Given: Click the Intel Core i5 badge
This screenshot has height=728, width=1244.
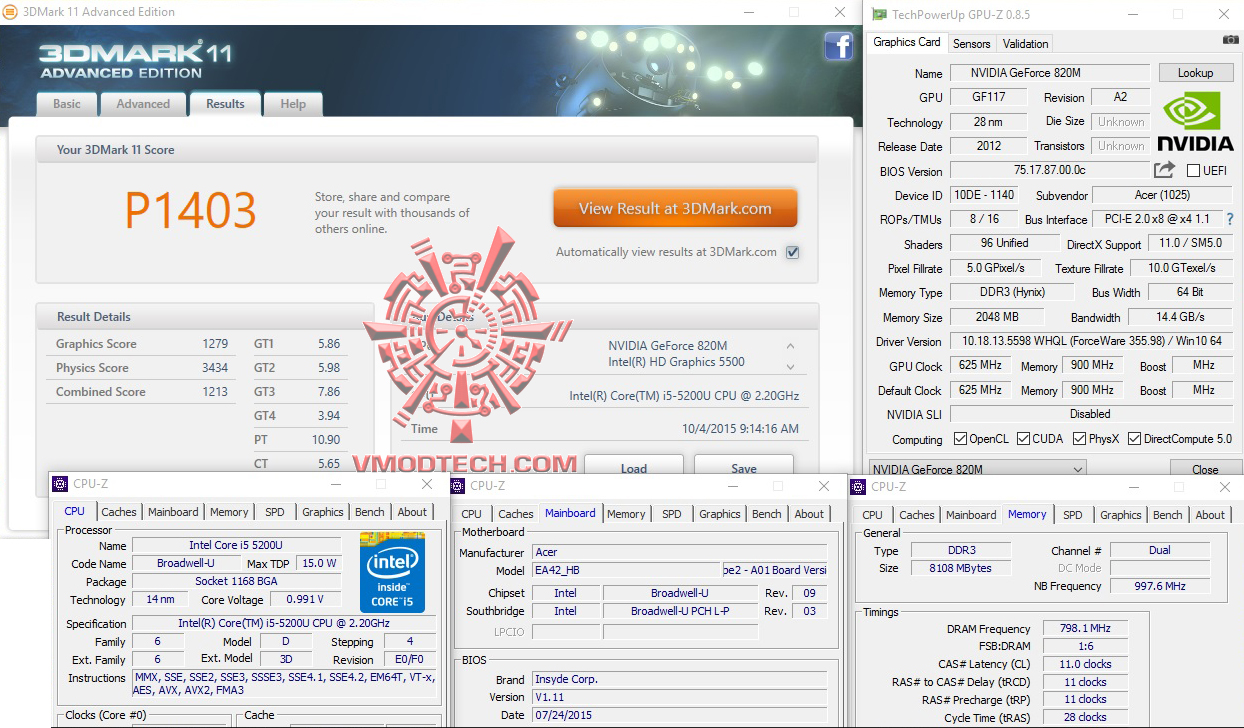Looking at the screenshot, I should [392, 573].
